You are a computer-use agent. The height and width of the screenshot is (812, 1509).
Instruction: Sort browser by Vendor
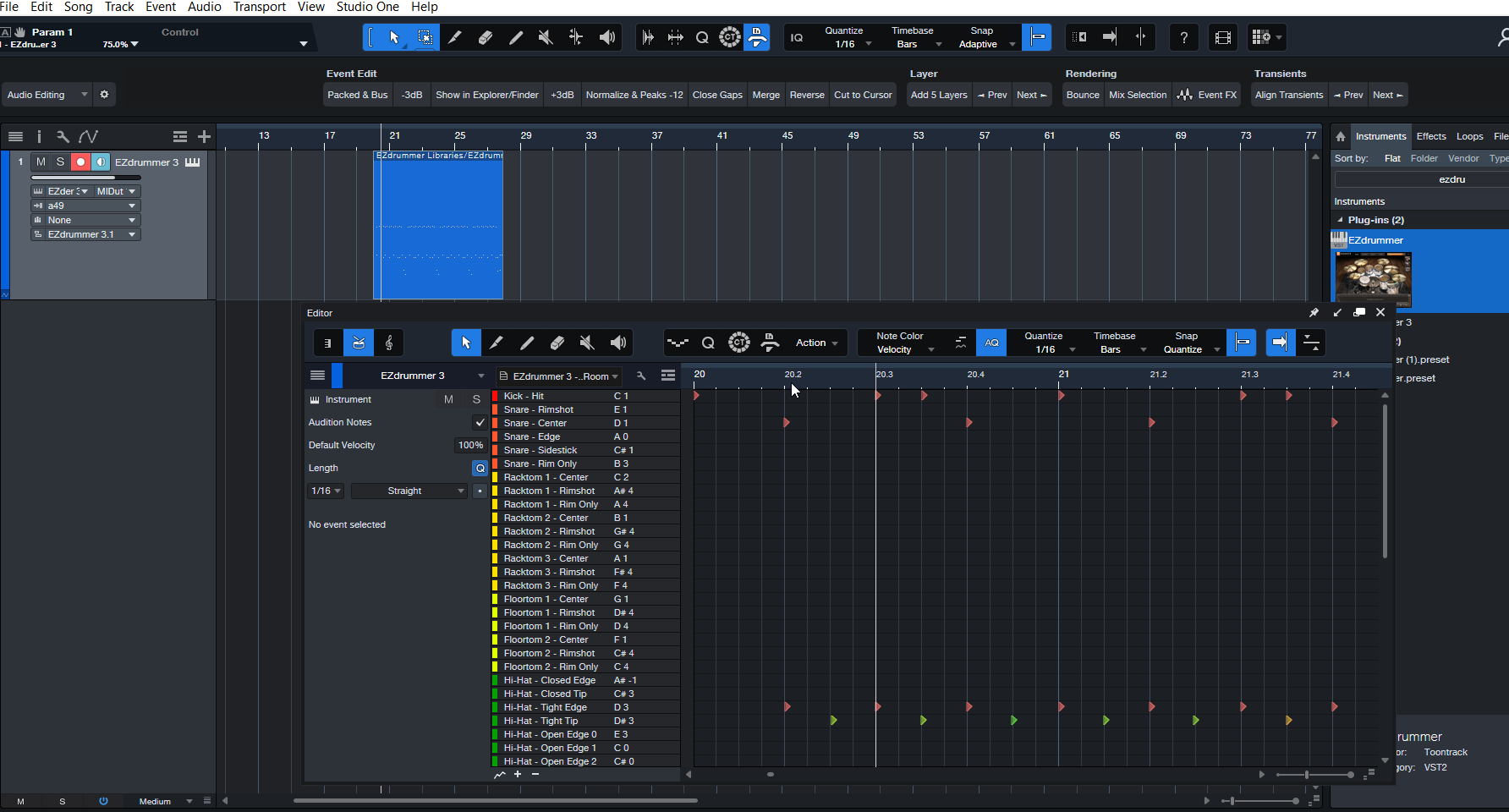(1463, 158)
